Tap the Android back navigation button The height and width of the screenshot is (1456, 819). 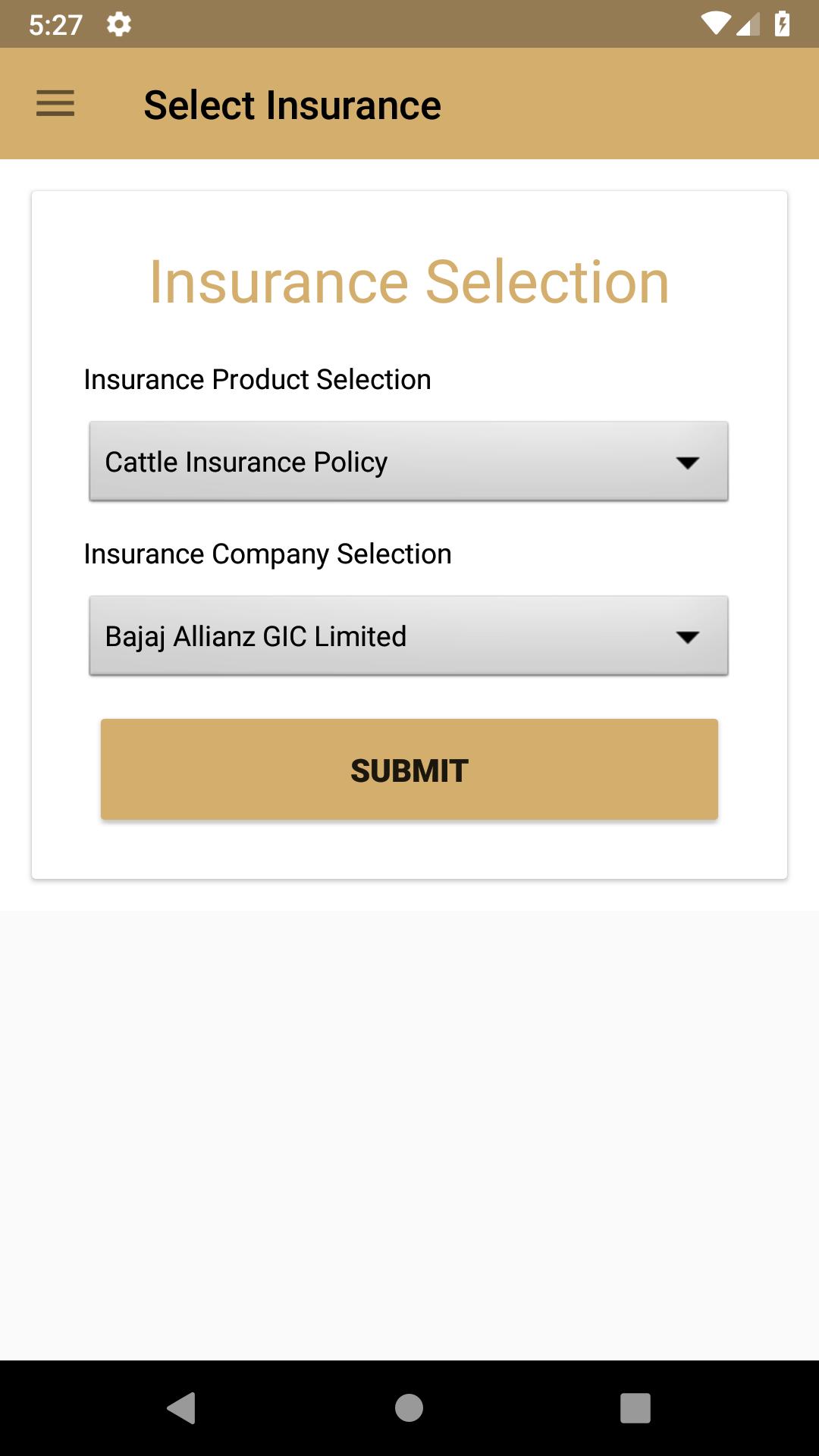point(182,1408)
